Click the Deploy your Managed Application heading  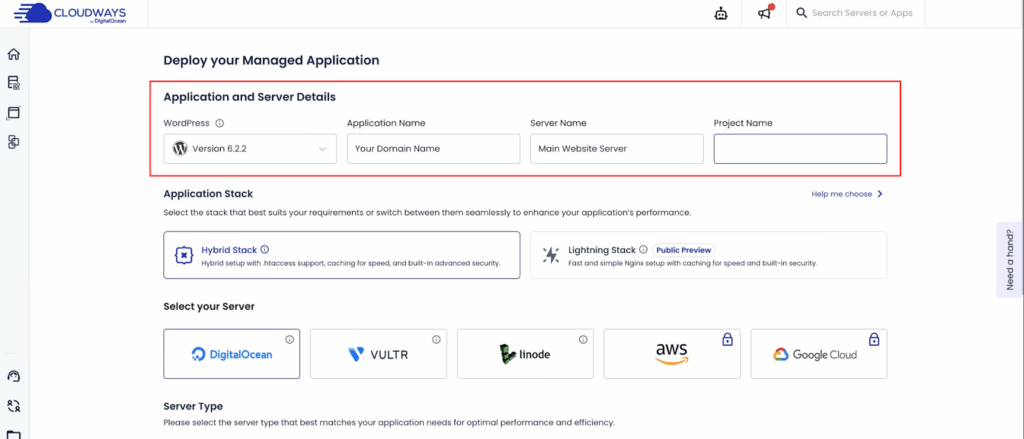(x=271, y=61)
